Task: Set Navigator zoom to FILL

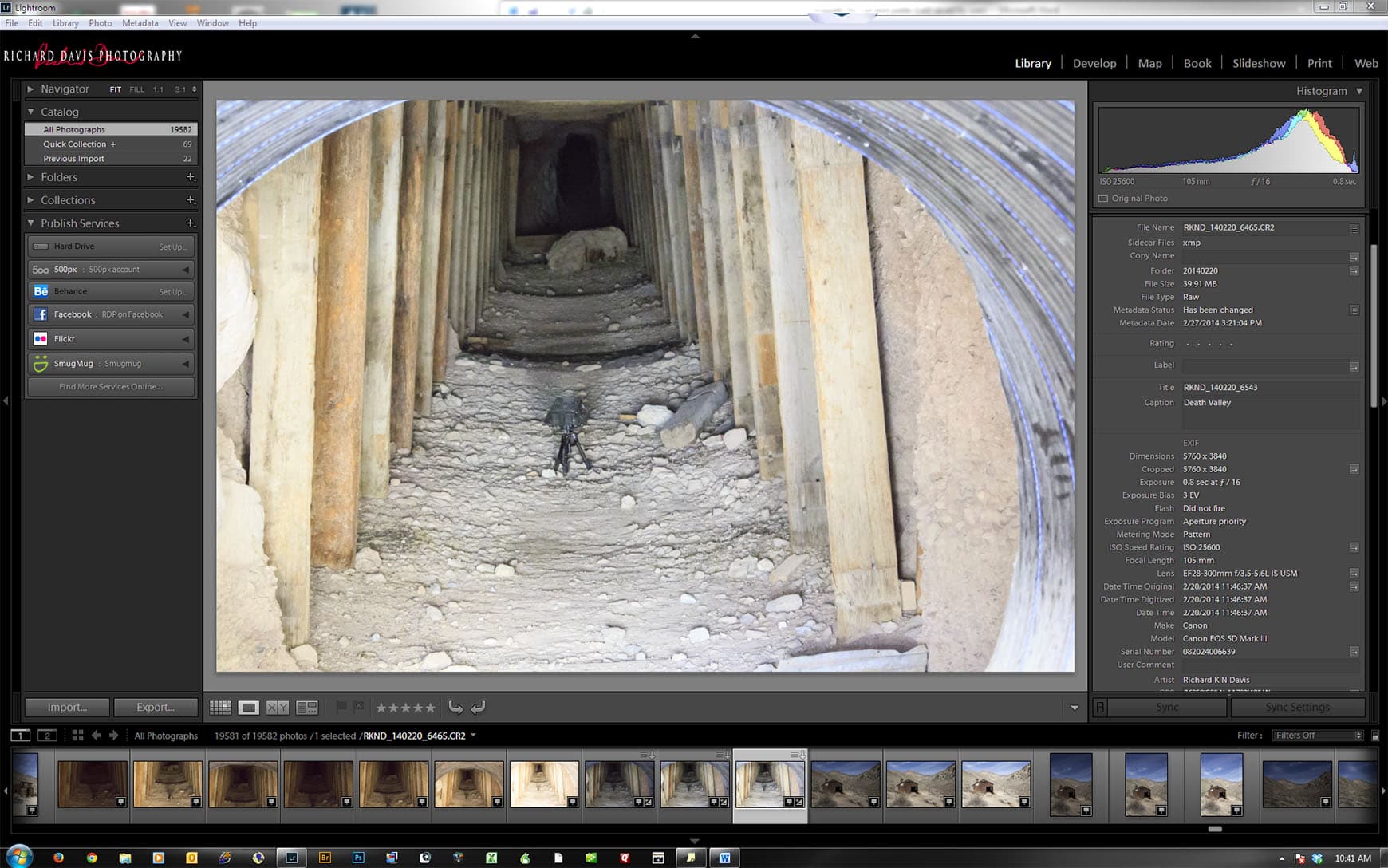Action: 137,89
